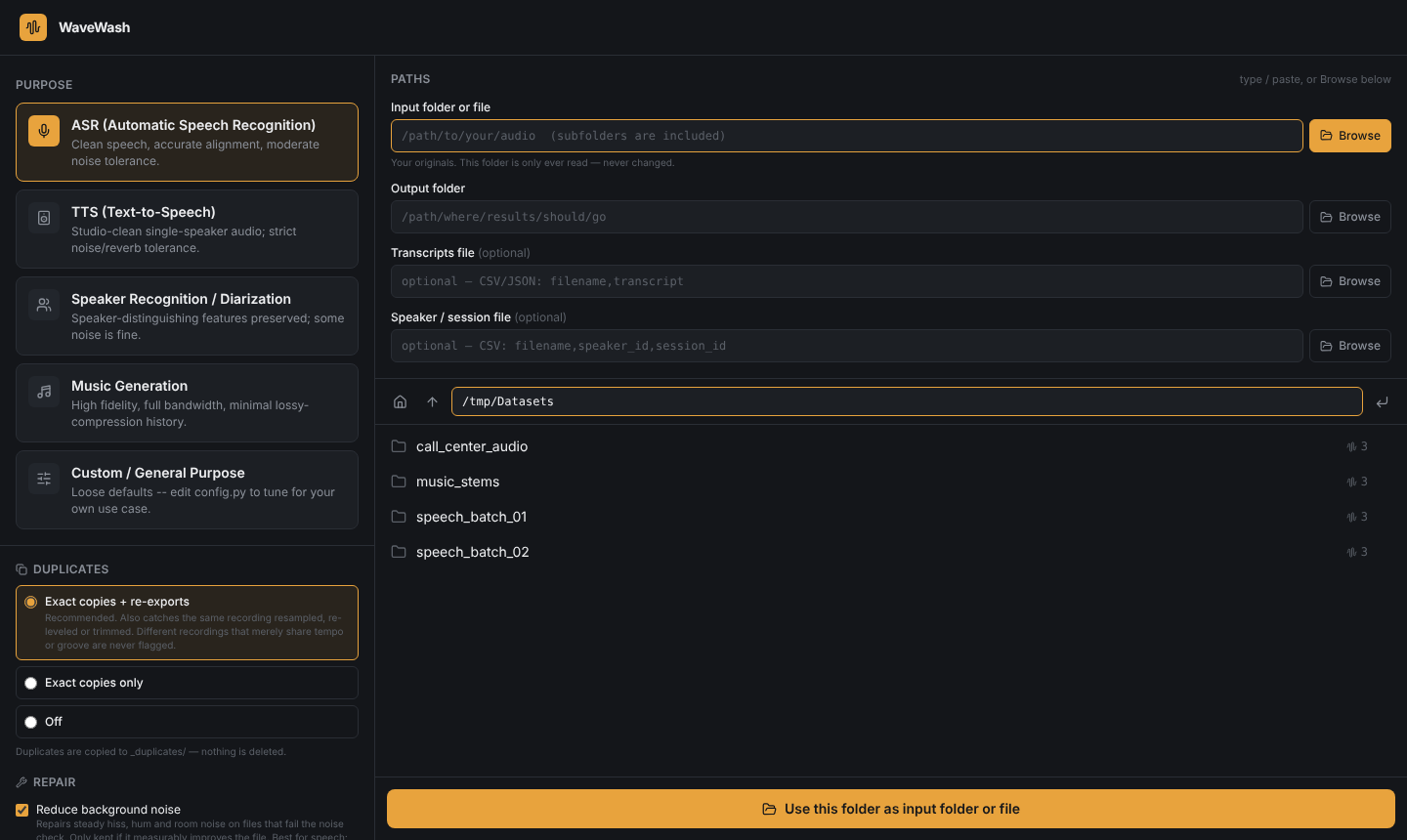Pick the Music Generation note icon
This screenshot has width=1407, height=840.
44,392
